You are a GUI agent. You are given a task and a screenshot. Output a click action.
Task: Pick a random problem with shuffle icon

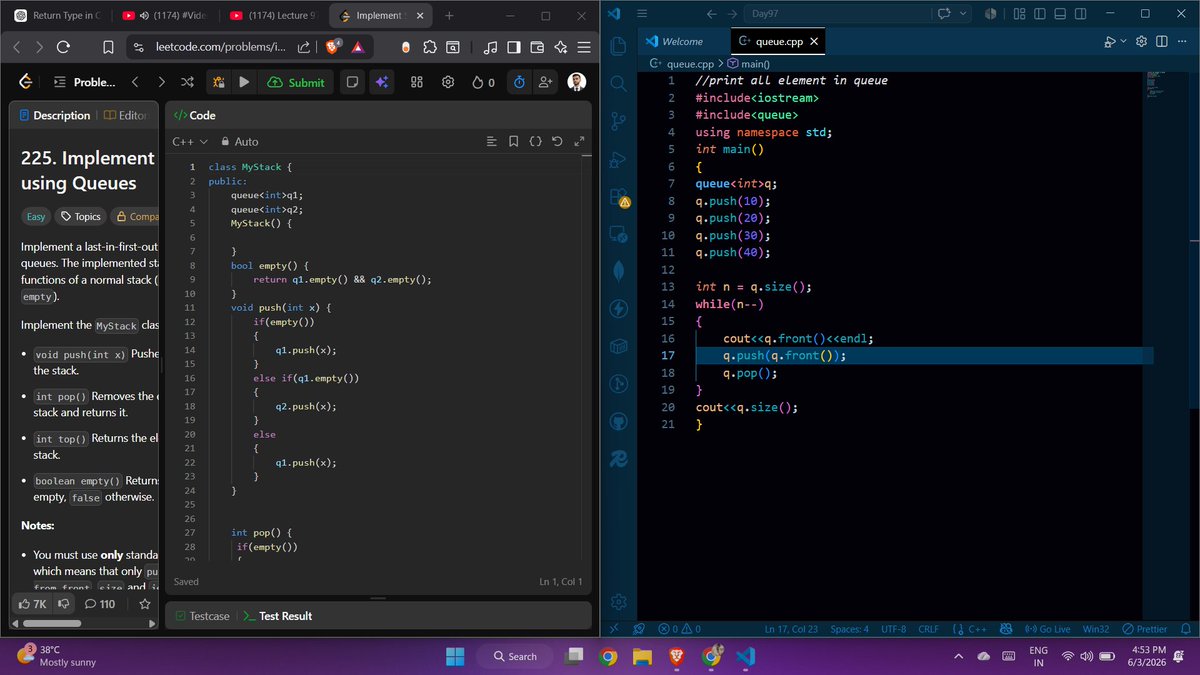pyautogui.click(x=187, y=82)
